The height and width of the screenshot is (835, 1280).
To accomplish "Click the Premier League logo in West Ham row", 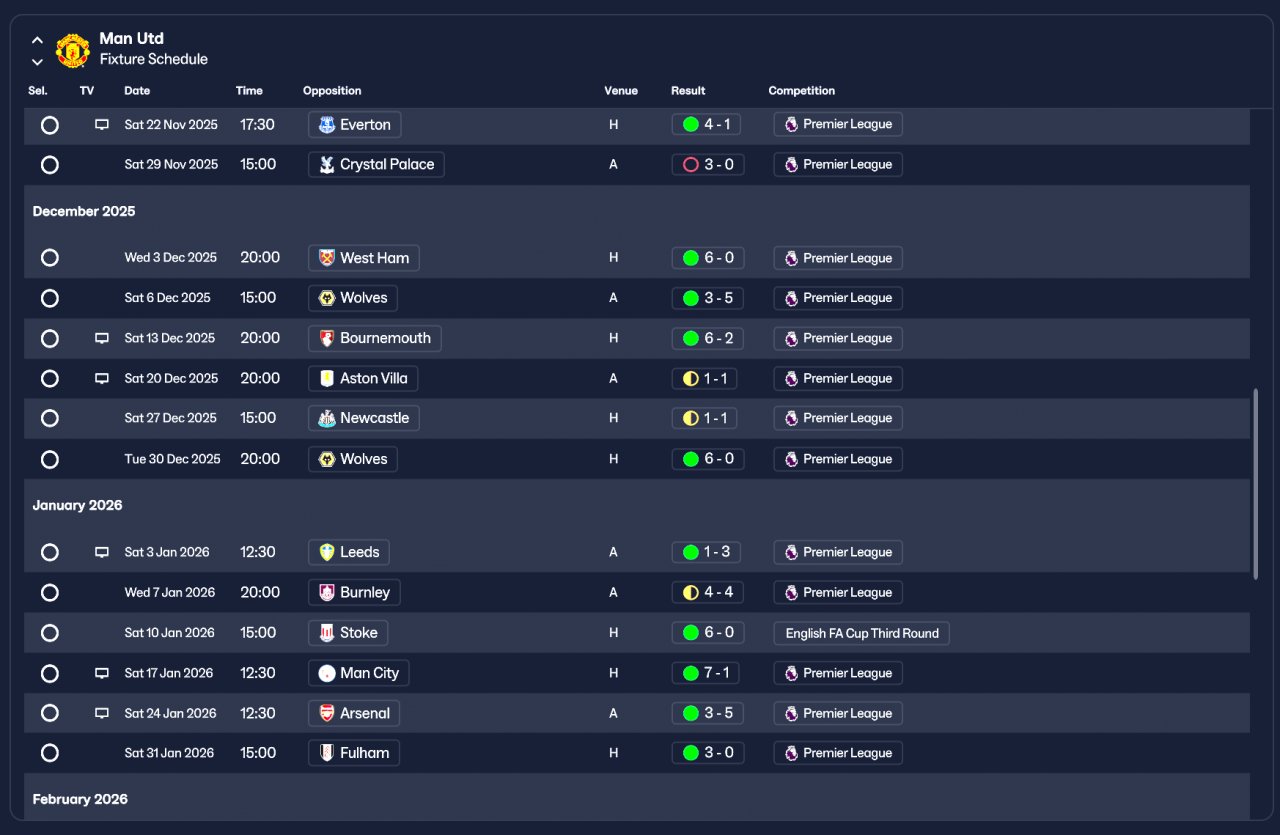I will tap(791, 258).
